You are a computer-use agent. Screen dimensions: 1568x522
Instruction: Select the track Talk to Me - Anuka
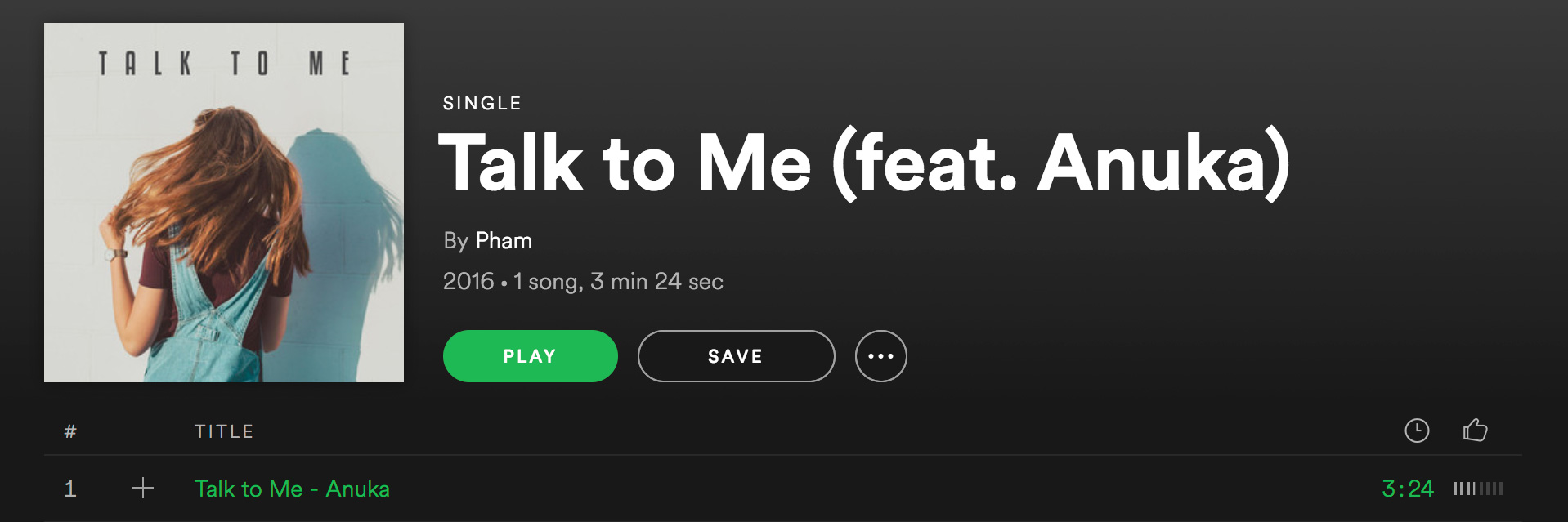tap(292, 489)
